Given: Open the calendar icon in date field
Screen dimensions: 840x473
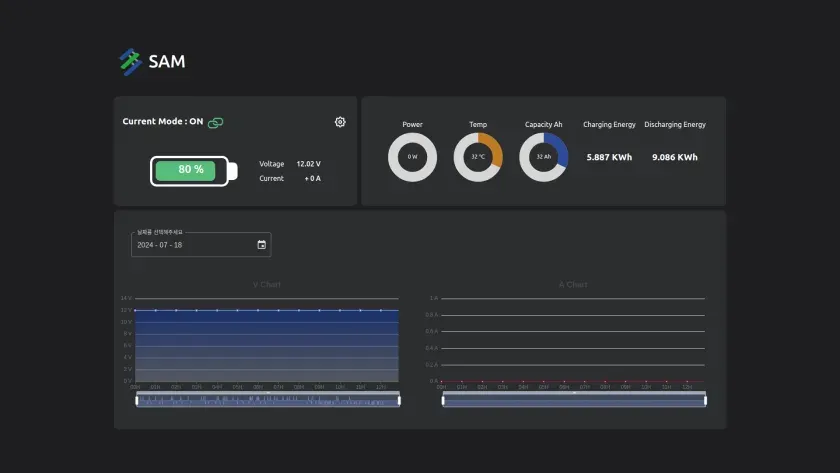Looking at the screenshot, I should tap(261, 245).
